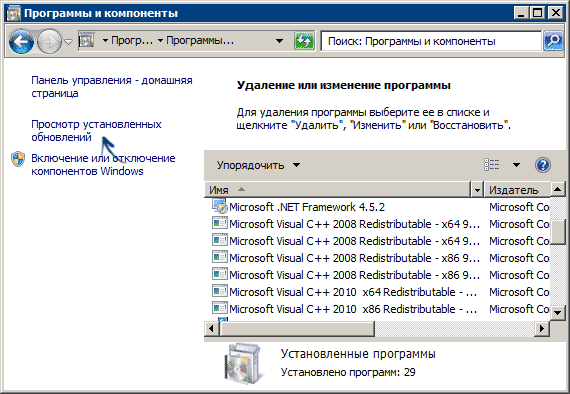The image size is (570, 394).
Task: Select "Visual C++ 2010 x64 Redistributable" row
Action: click(378, 292)
